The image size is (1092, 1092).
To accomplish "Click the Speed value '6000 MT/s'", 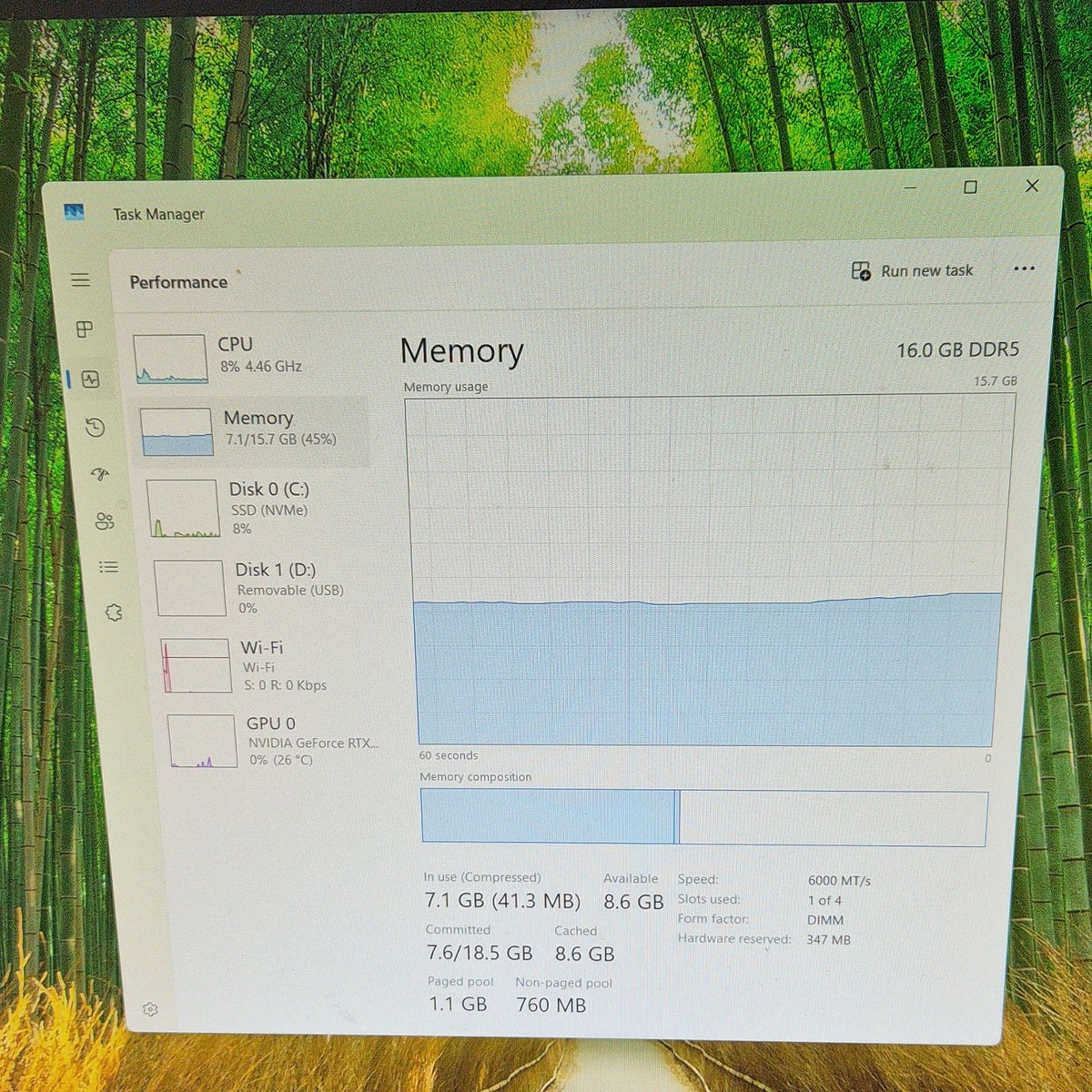I will [839, 881].
